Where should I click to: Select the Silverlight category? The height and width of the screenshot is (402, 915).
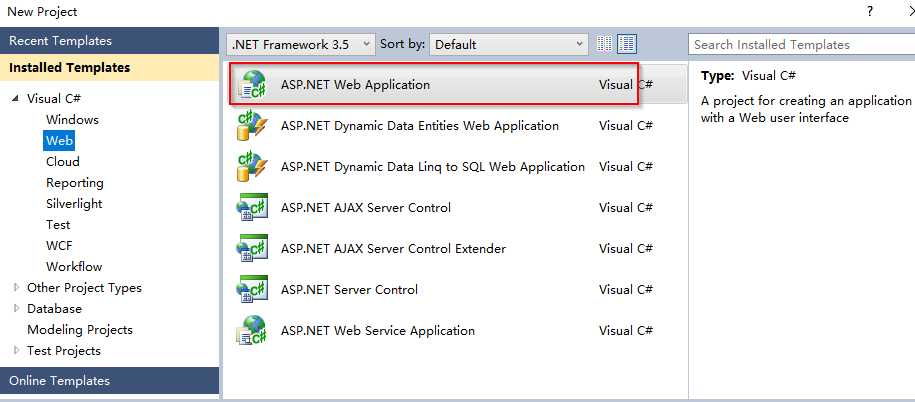[74, 204]
